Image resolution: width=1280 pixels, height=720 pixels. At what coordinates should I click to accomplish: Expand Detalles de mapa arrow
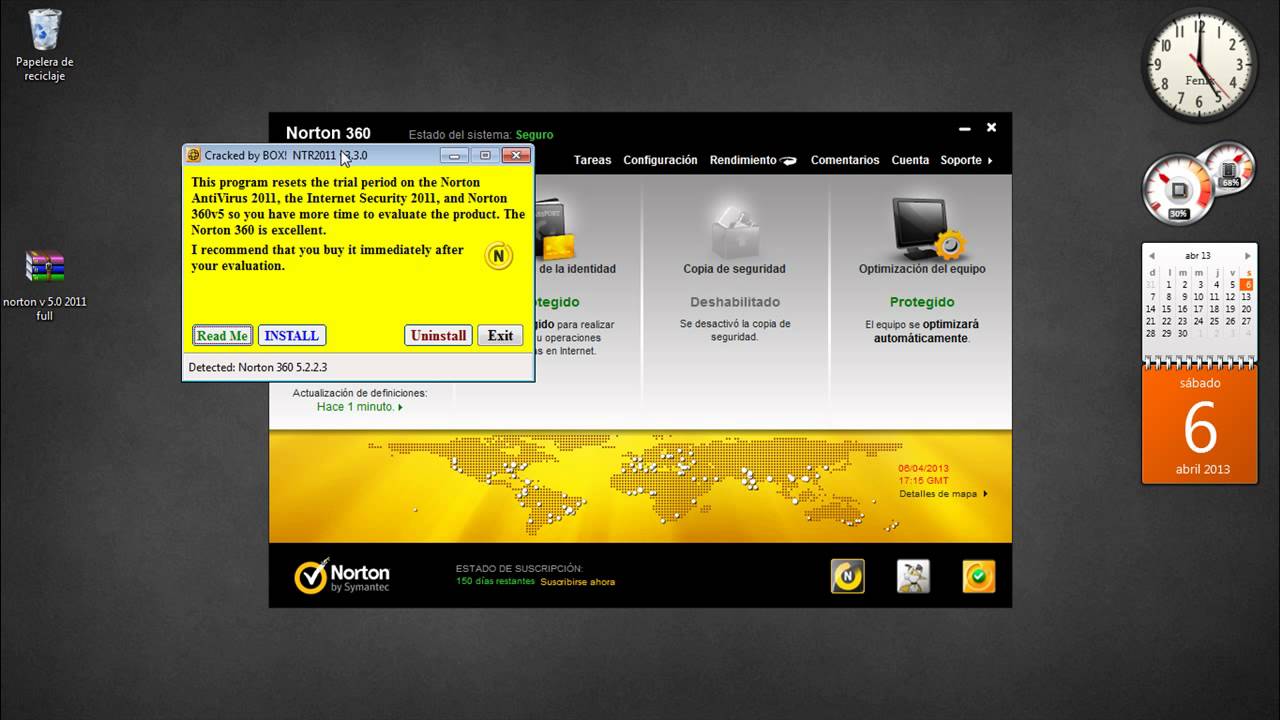coord(985,494)
